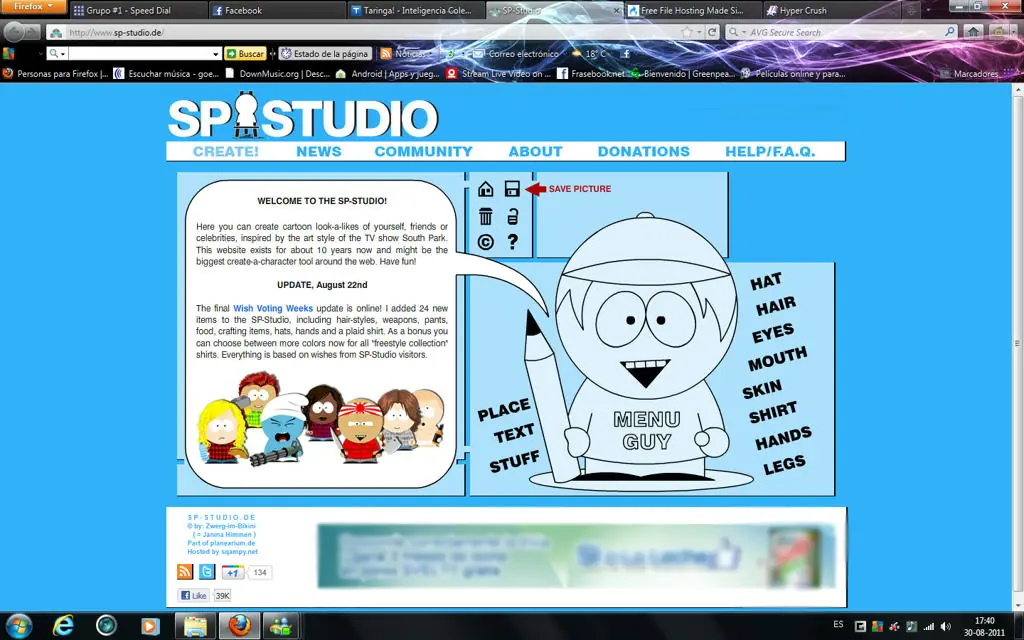Select the SHIRT category
The height and width of the screenshot is (640, 1024).
tap(773, 412)
